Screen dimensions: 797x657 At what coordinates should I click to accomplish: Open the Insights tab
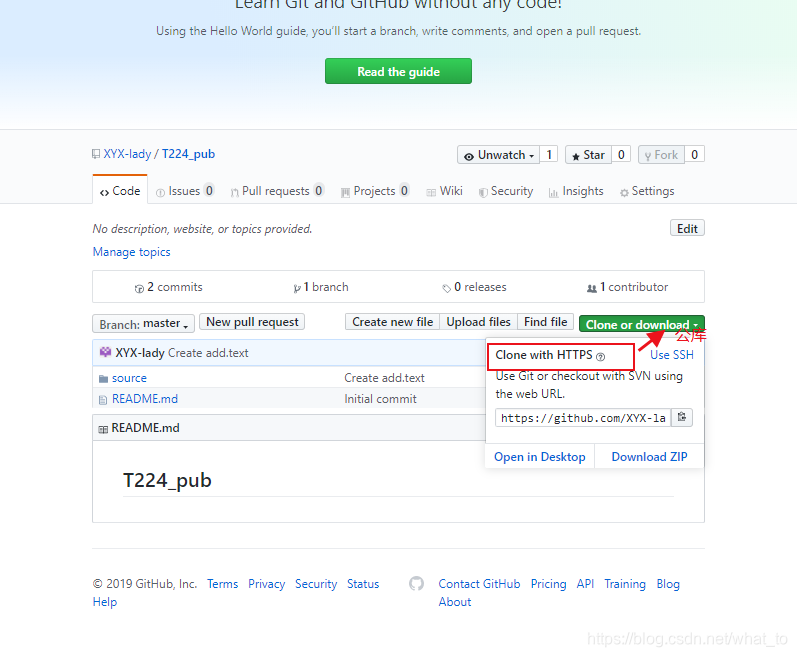click(x=576, y=191)
